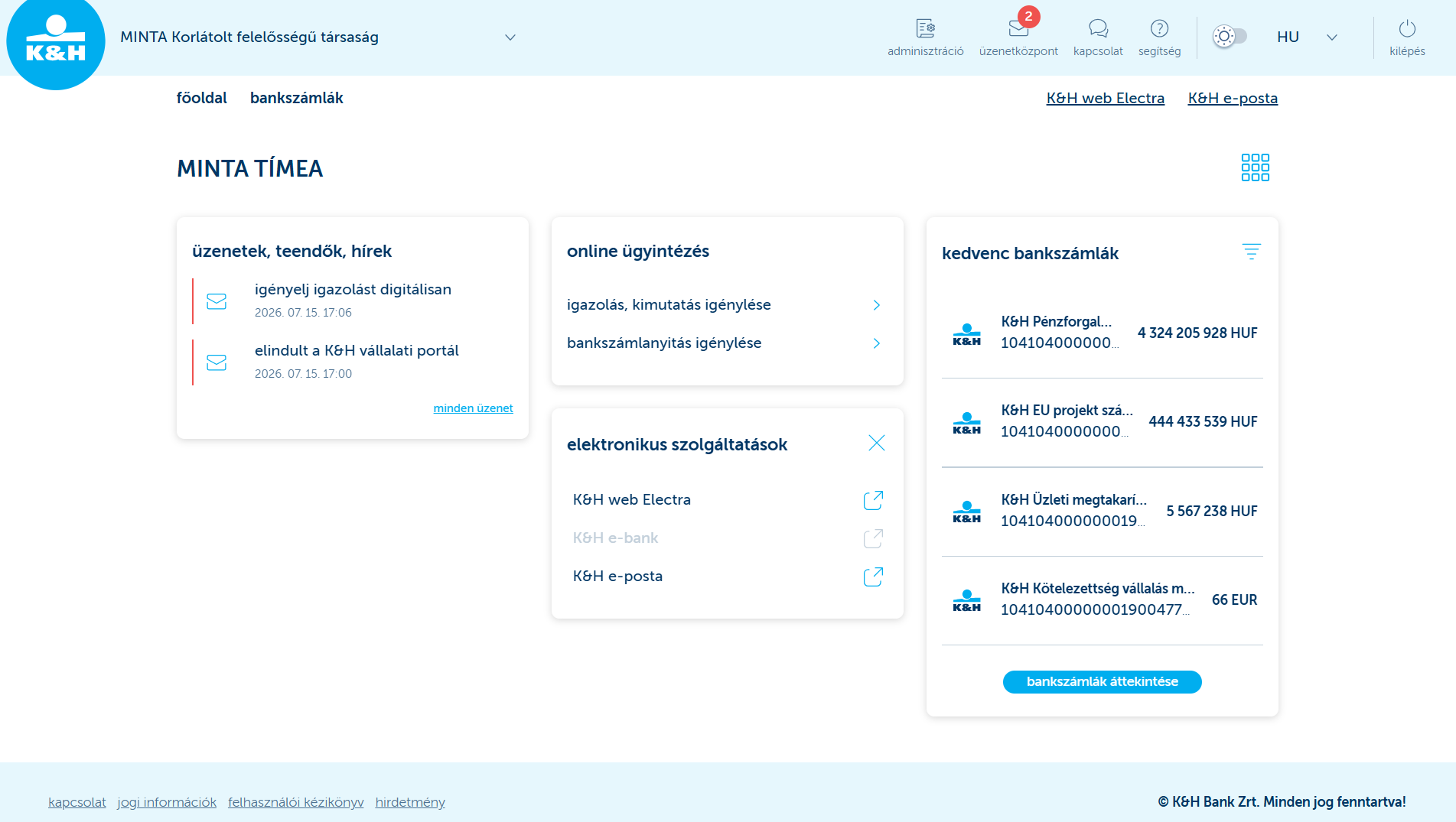Expand bankszámlanyitás igénylése chevron
This screenshot has height=822, width=1456.
pos(877,343)
